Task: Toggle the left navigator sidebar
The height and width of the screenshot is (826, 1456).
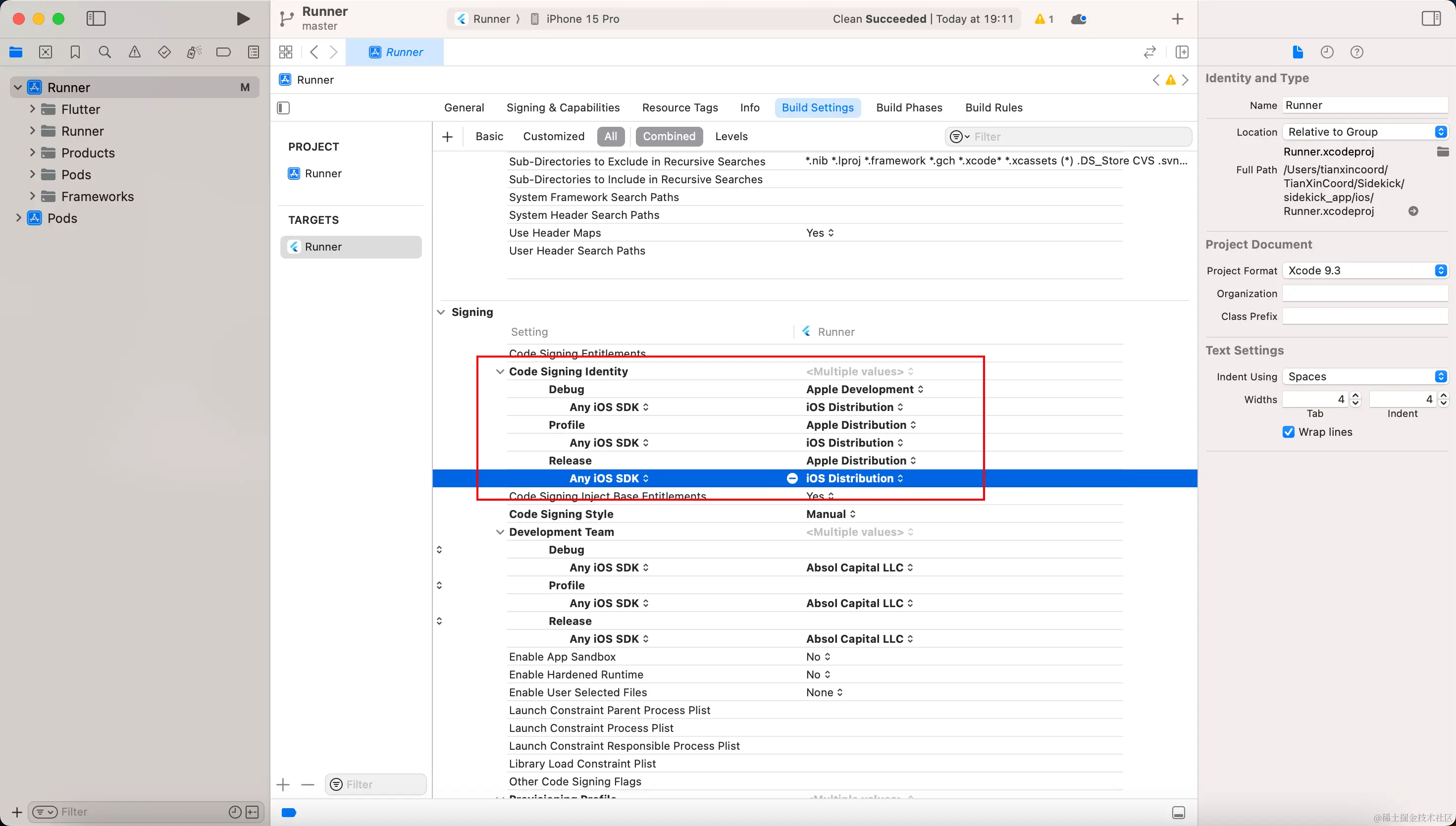Action: click(x=96, y=19)
